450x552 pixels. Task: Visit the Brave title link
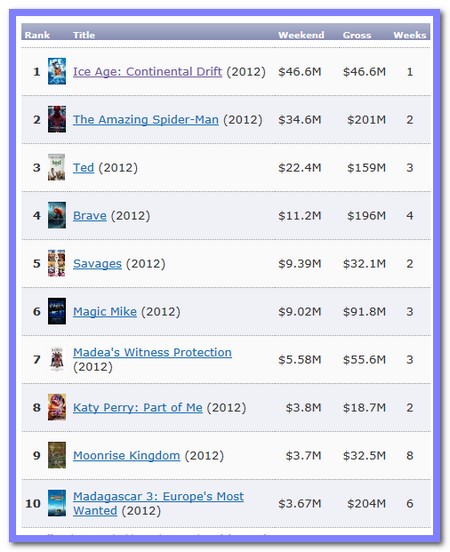[89, 215]
